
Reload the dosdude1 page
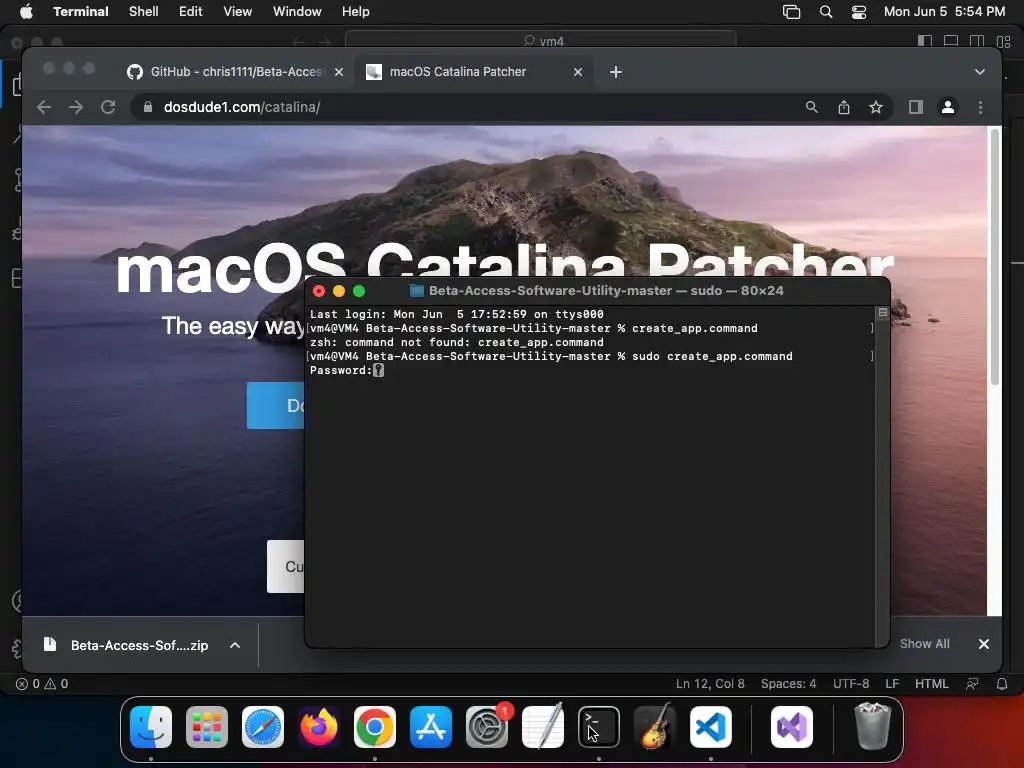[108, 107]
